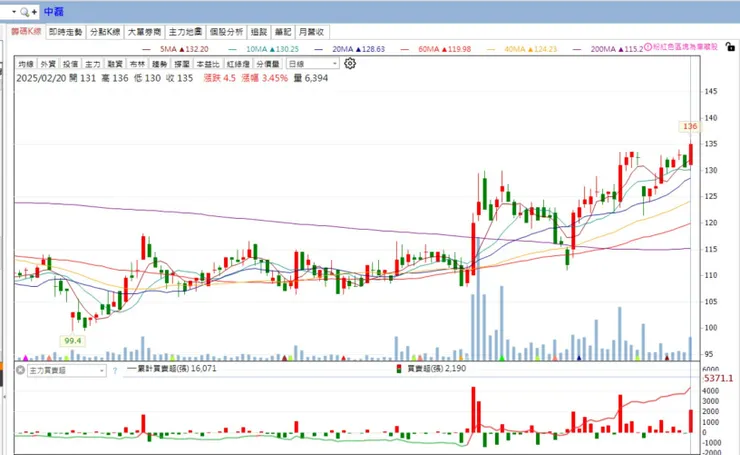Click the 145 label on price axis
This screenshot has width=740, height=455.
(711, 92)
